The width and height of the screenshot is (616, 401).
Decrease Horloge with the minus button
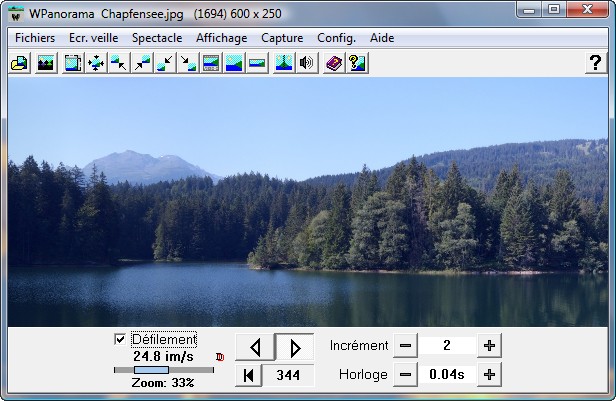405,375
